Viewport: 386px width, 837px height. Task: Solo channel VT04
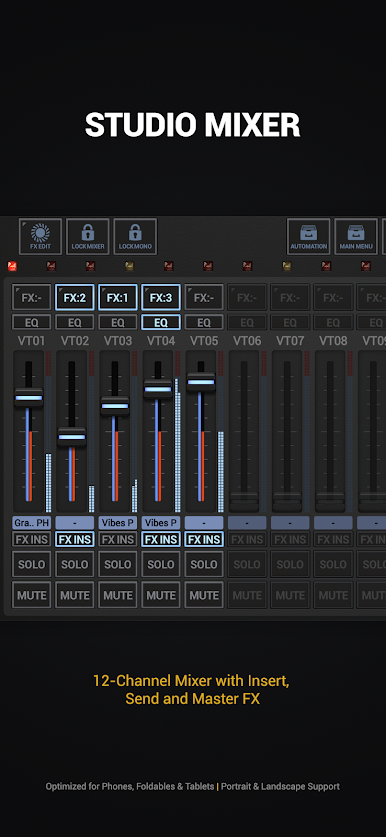click(x=161, y=564)
